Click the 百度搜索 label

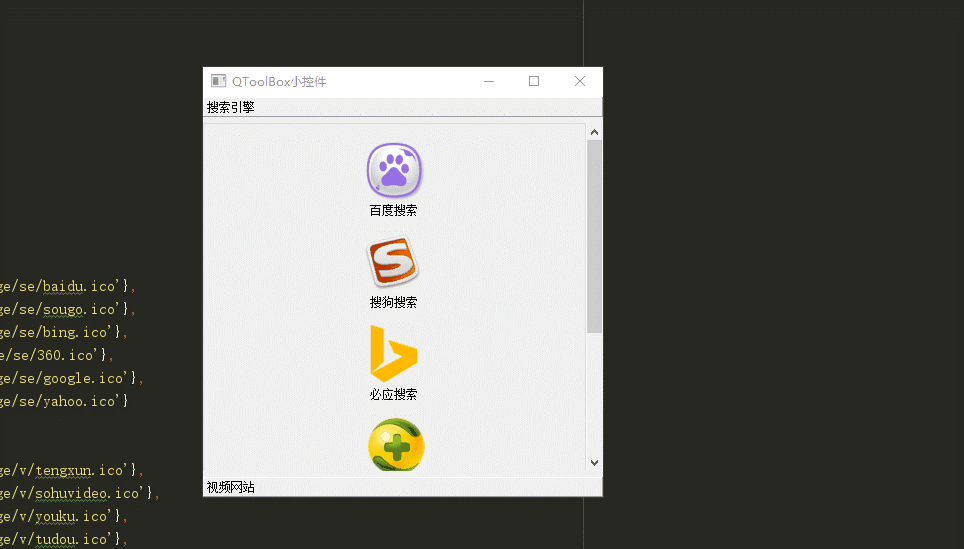tap(393, 210)
